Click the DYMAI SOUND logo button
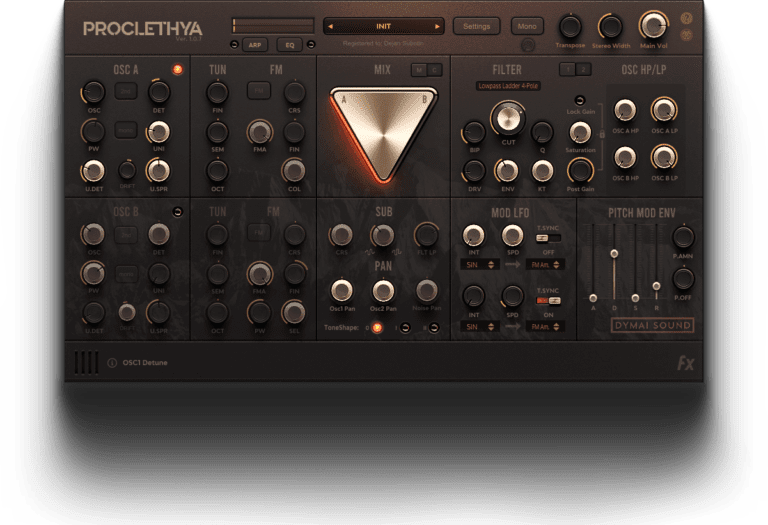Viewport: 768px width, 525px height. 652,325
